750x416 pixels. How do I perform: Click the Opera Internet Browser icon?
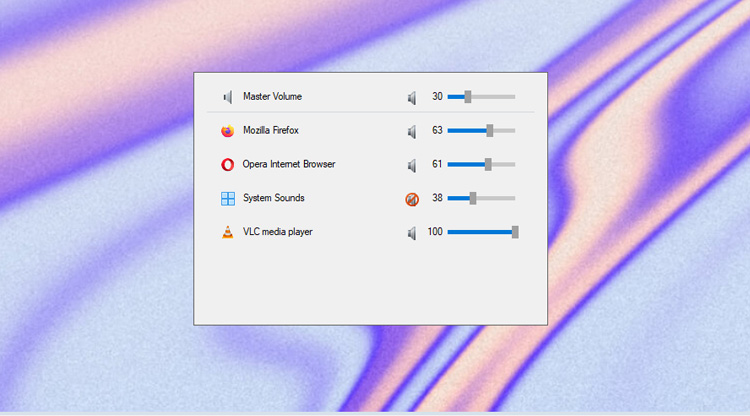tap(228, 164)
